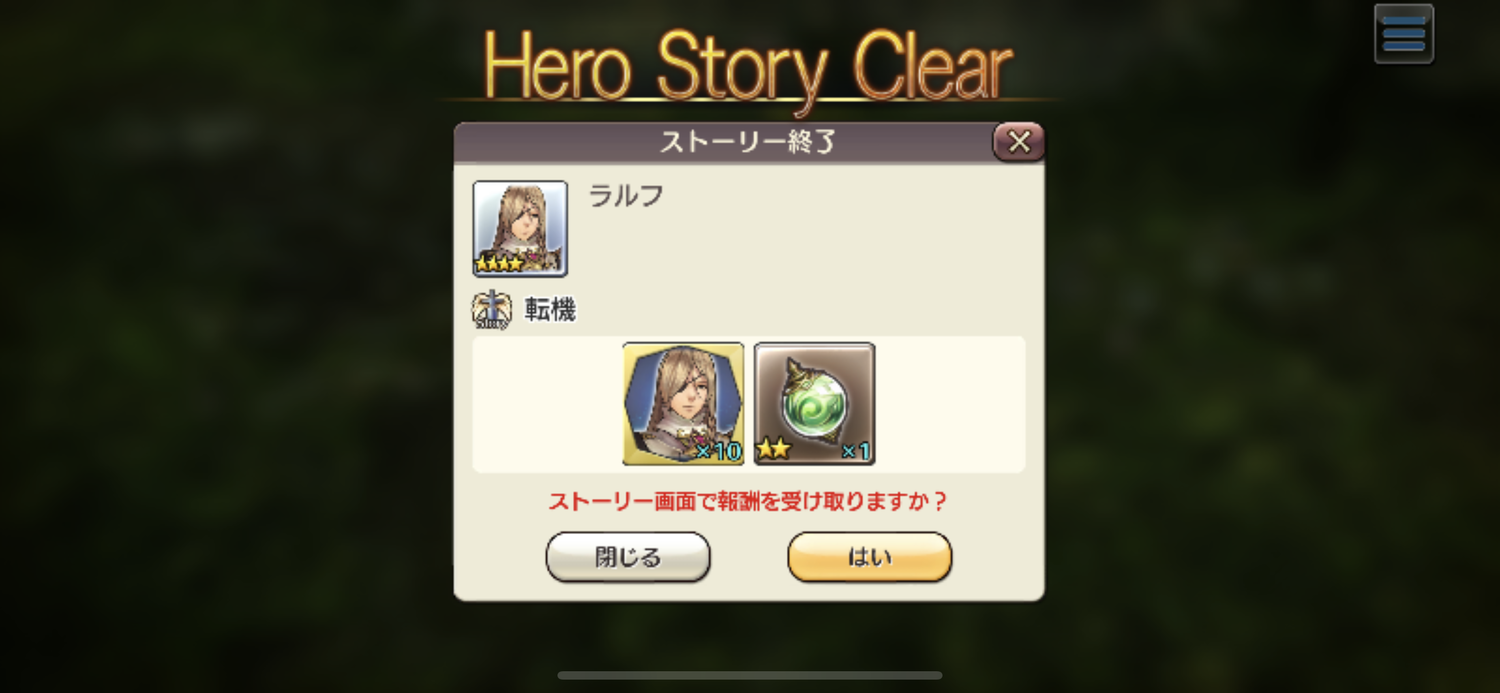This screenshot has width=1500, height=693.
Task: Tap the 転機 story title text
Action: tap(550, 311)
